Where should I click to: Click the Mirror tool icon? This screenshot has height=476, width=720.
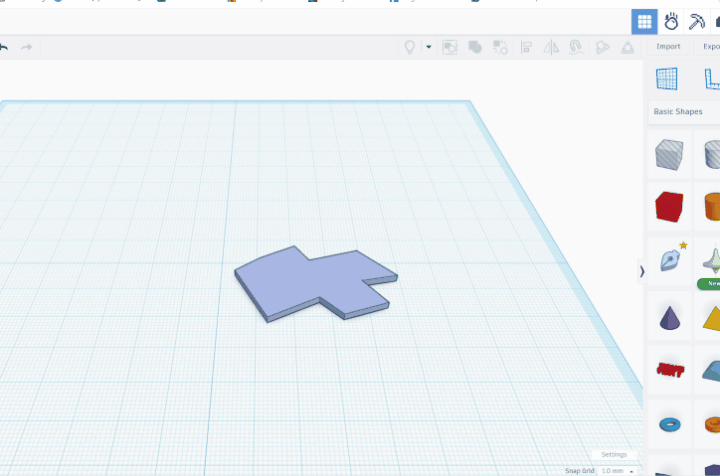(551, 47)
